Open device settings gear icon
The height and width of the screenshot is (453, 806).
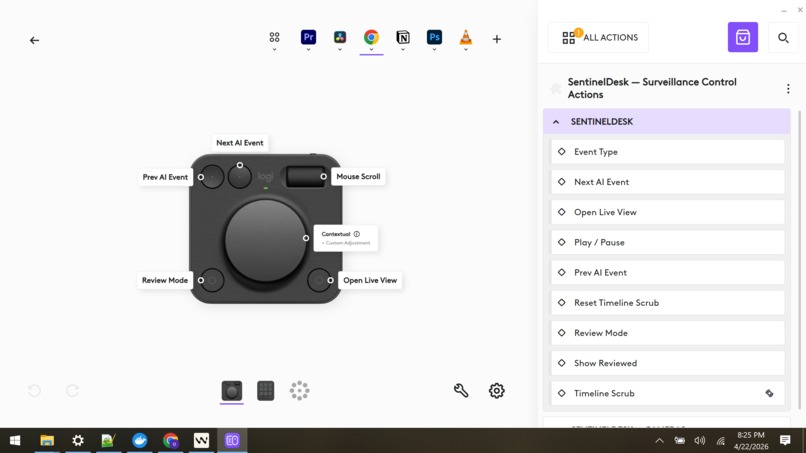coord(497,391)
